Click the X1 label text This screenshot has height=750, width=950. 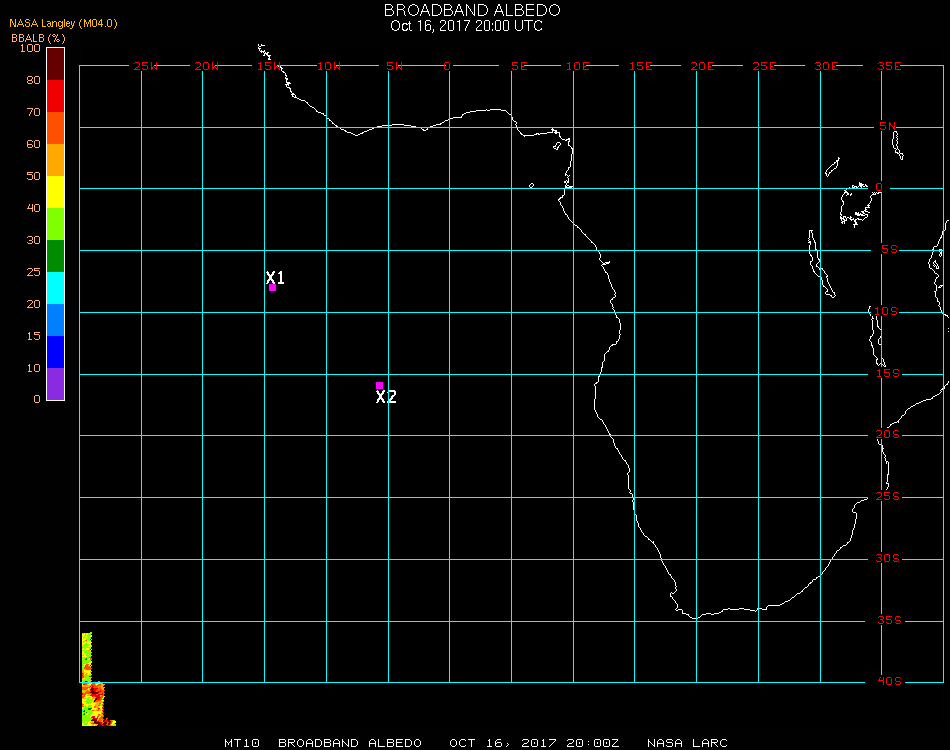tap(275, 277)
